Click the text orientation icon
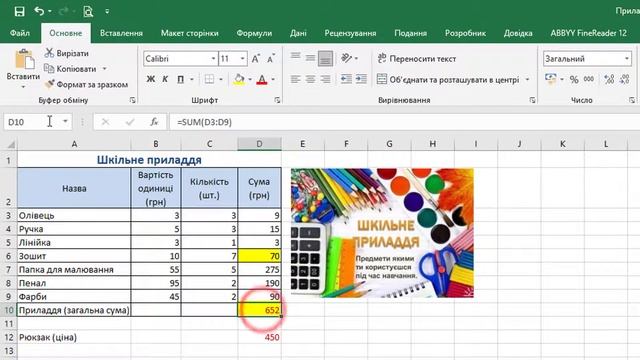Image resolution: width=640 pixels, height=360 pixels. pos(347,58)
